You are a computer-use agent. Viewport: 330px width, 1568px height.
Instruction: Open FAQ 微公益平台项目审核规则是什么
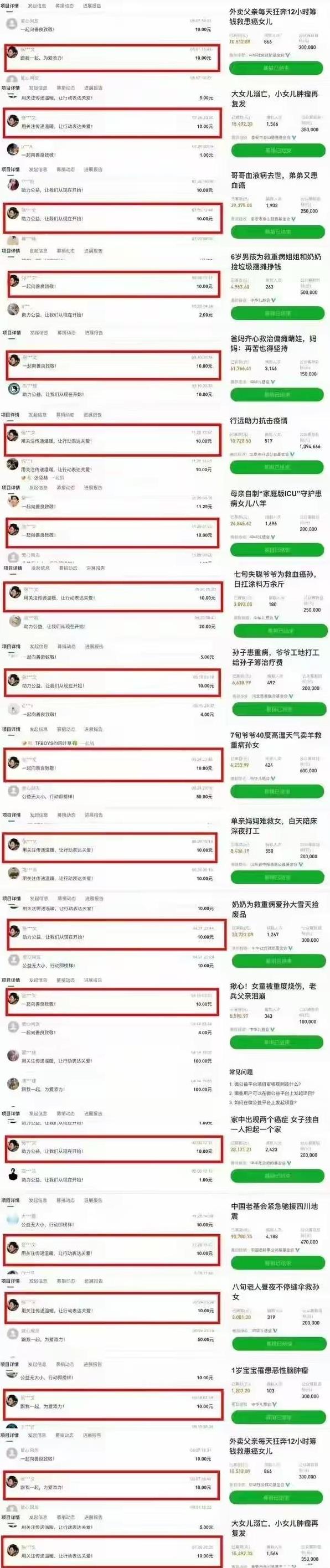265,1084
